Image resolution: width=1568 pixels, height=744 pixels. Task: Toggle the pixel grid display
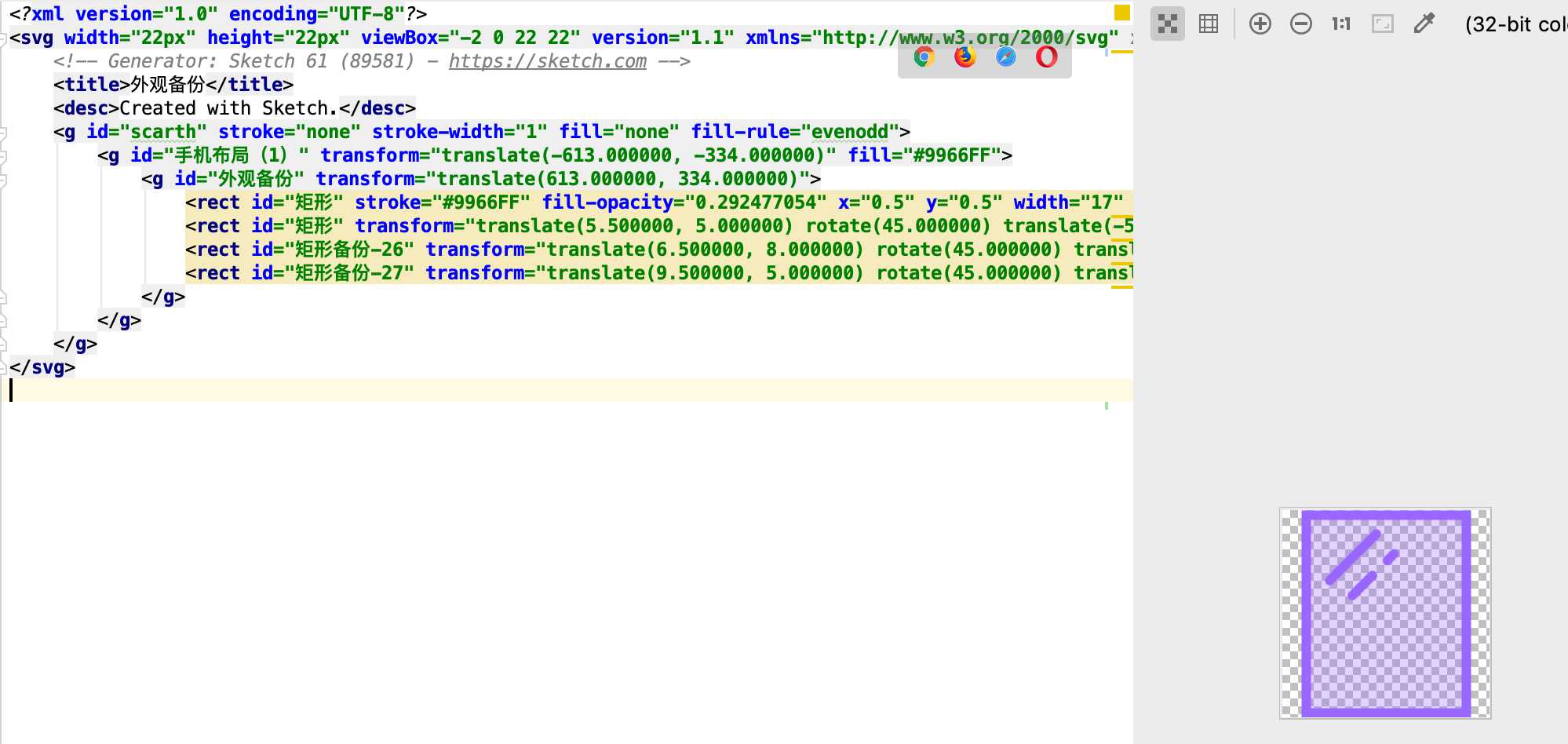(x=1209, y=24)
